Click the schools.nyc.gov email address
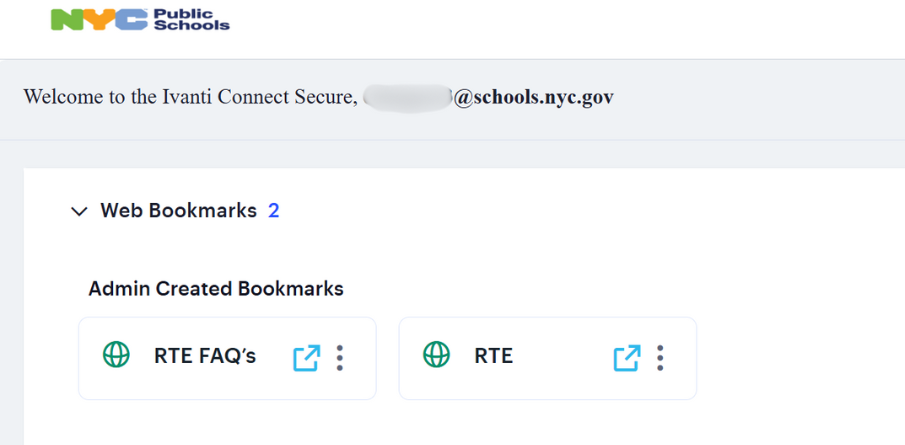Image resolution: width=905 pixels, height=445 pixels. point(533,97)
